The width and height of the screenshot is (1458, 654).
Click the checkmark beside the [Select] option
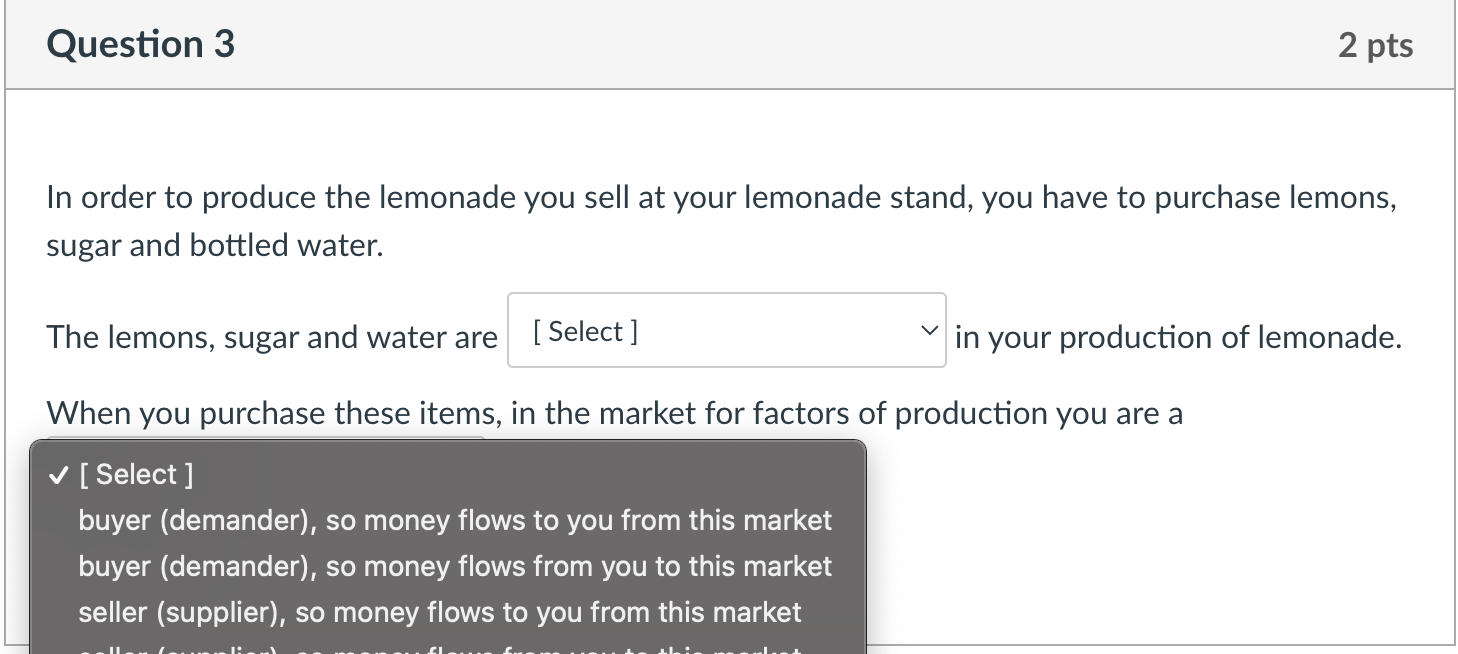[x=57, y=475]
